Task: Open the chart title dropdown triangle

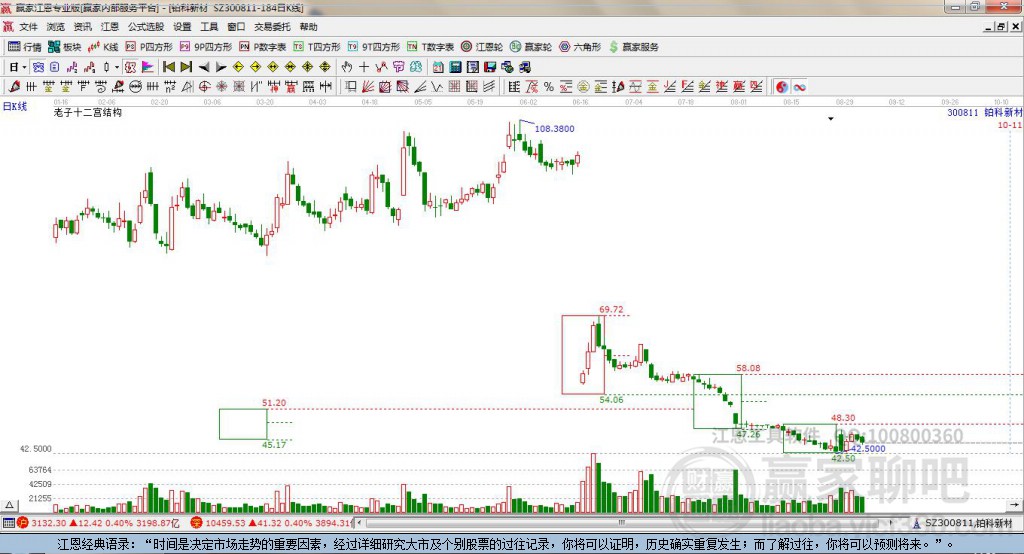Action: (831, 119)
